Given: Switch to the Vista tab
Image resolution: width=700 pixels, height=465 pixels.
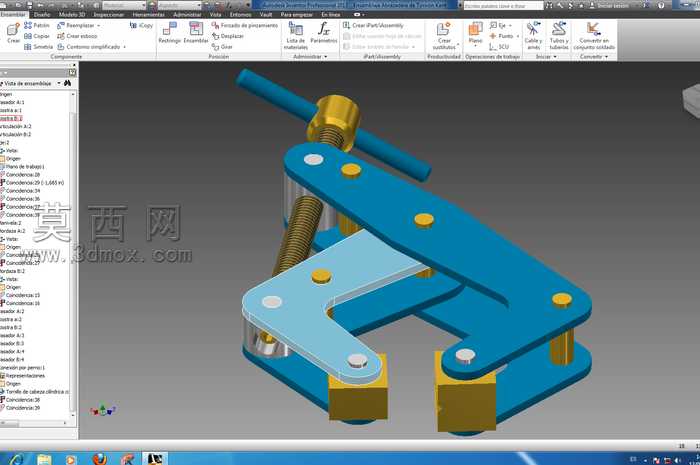Looking at the screenshot, I should coord(215,15).
